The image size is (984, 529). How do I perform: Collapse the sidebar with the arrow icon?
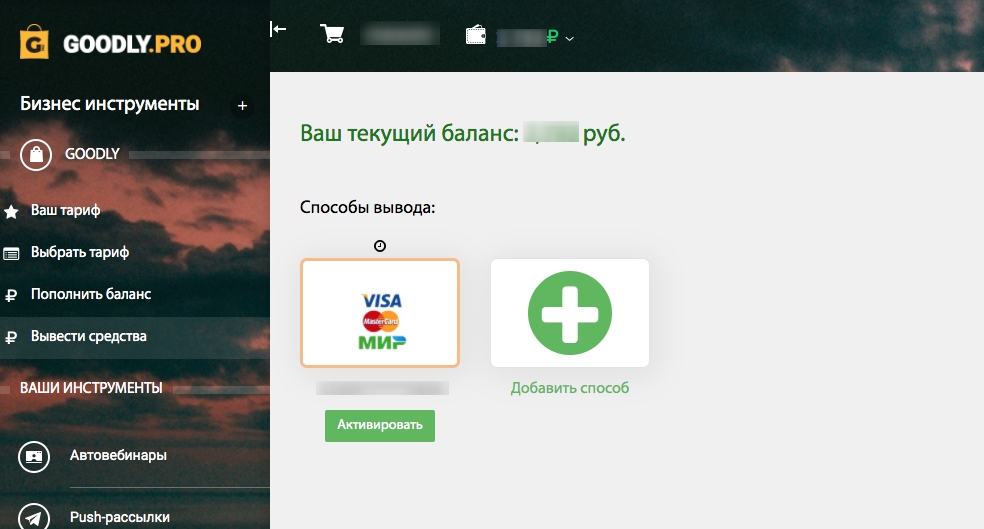(278, 29)
